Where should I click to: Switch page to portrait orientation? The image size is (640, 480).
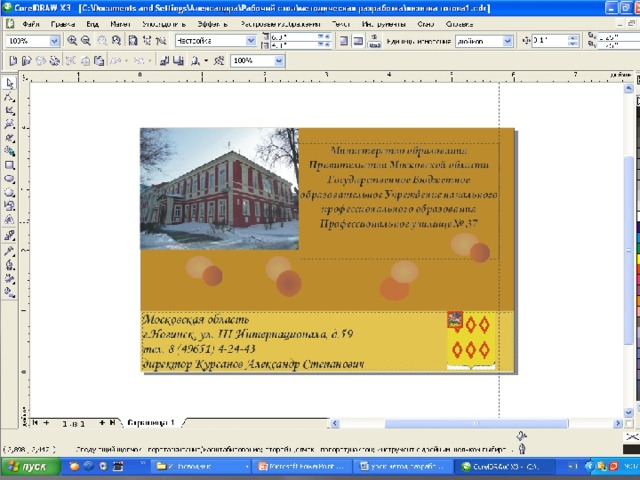tap(343, 41)
